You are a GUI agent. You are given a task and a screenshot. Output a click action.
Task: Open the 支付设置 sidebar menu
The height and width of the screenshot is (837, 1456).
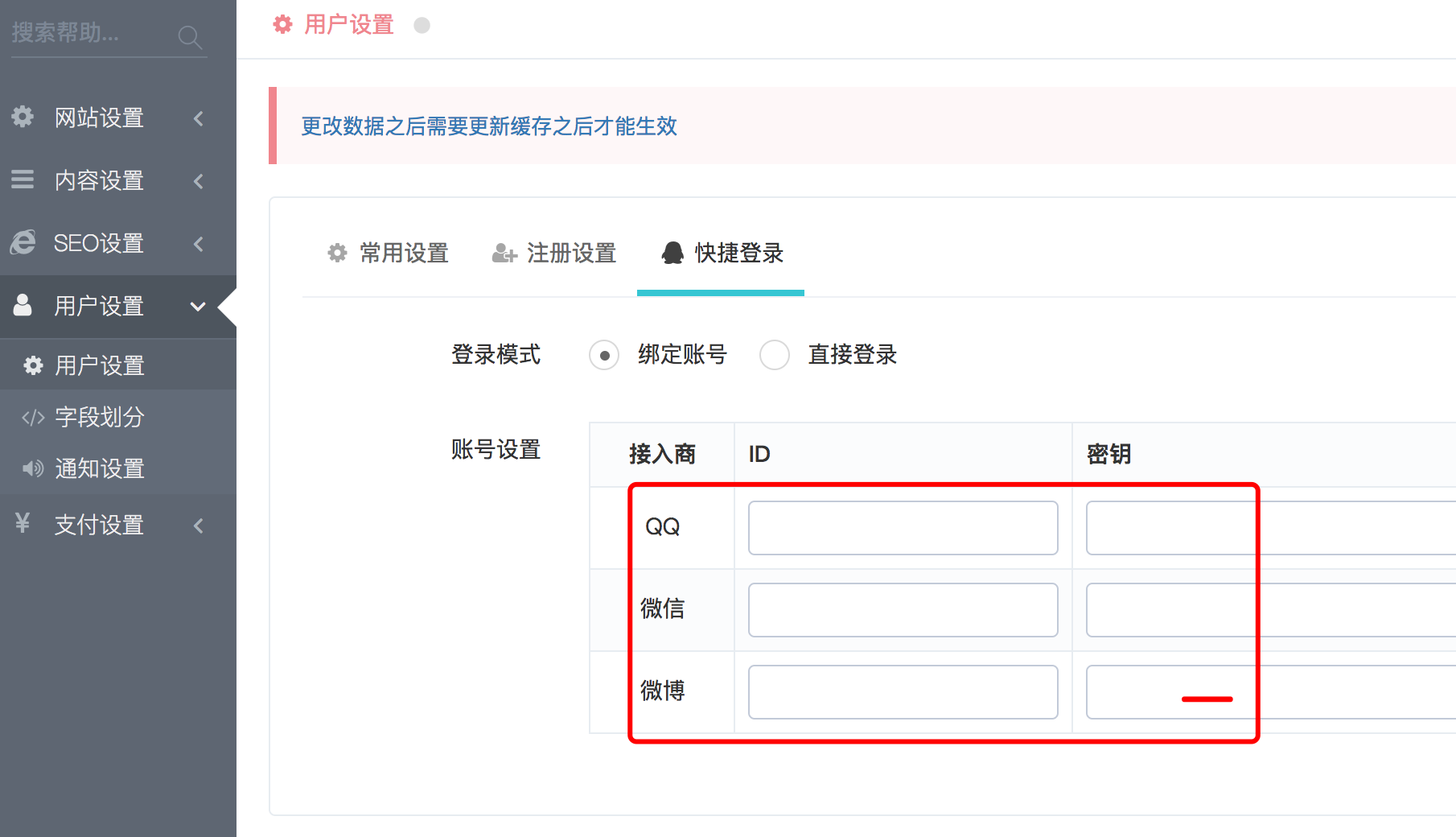click(118, 525)
